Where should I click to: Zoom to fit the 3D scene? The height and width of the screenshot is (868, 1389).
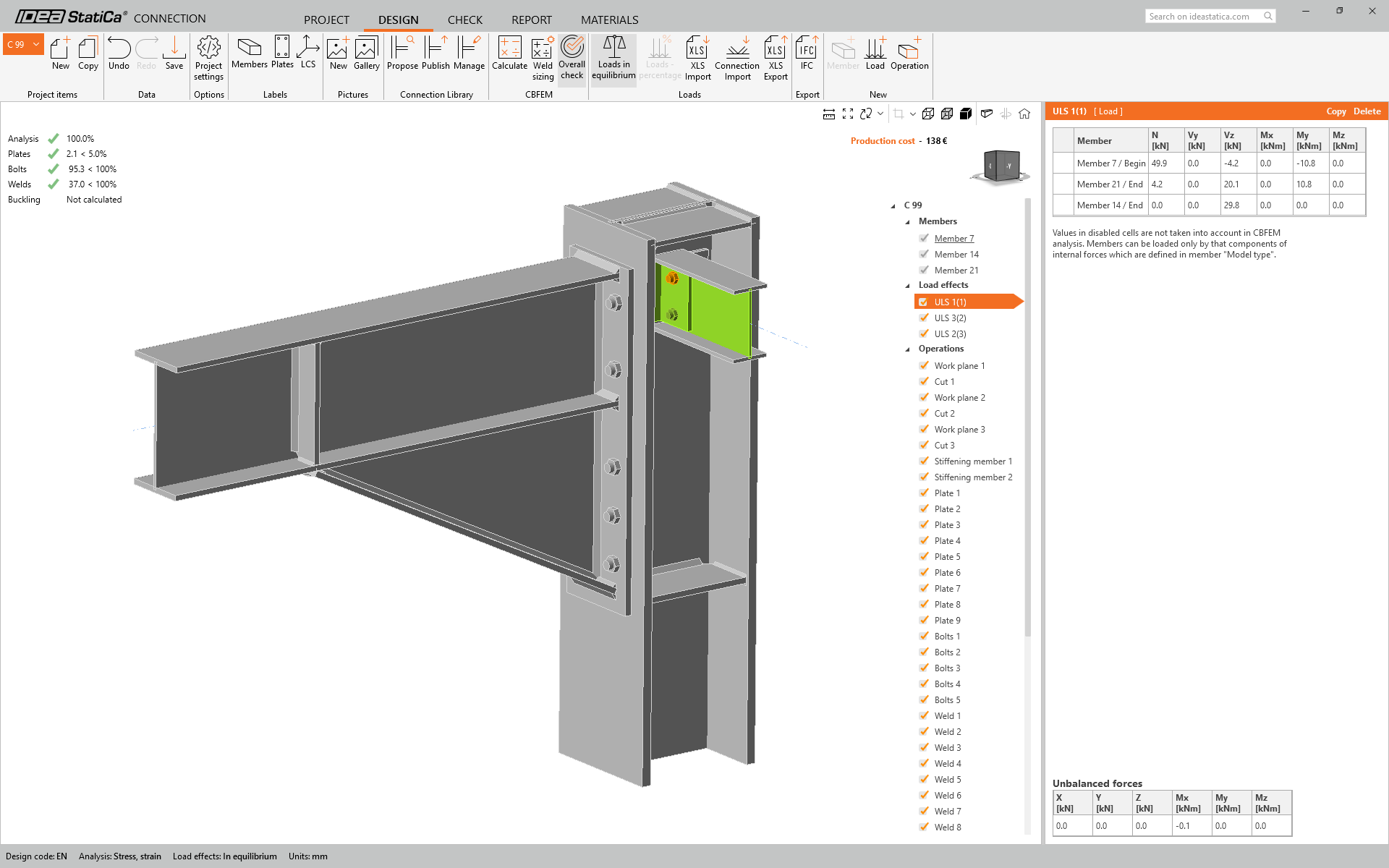tap(848, 114)
